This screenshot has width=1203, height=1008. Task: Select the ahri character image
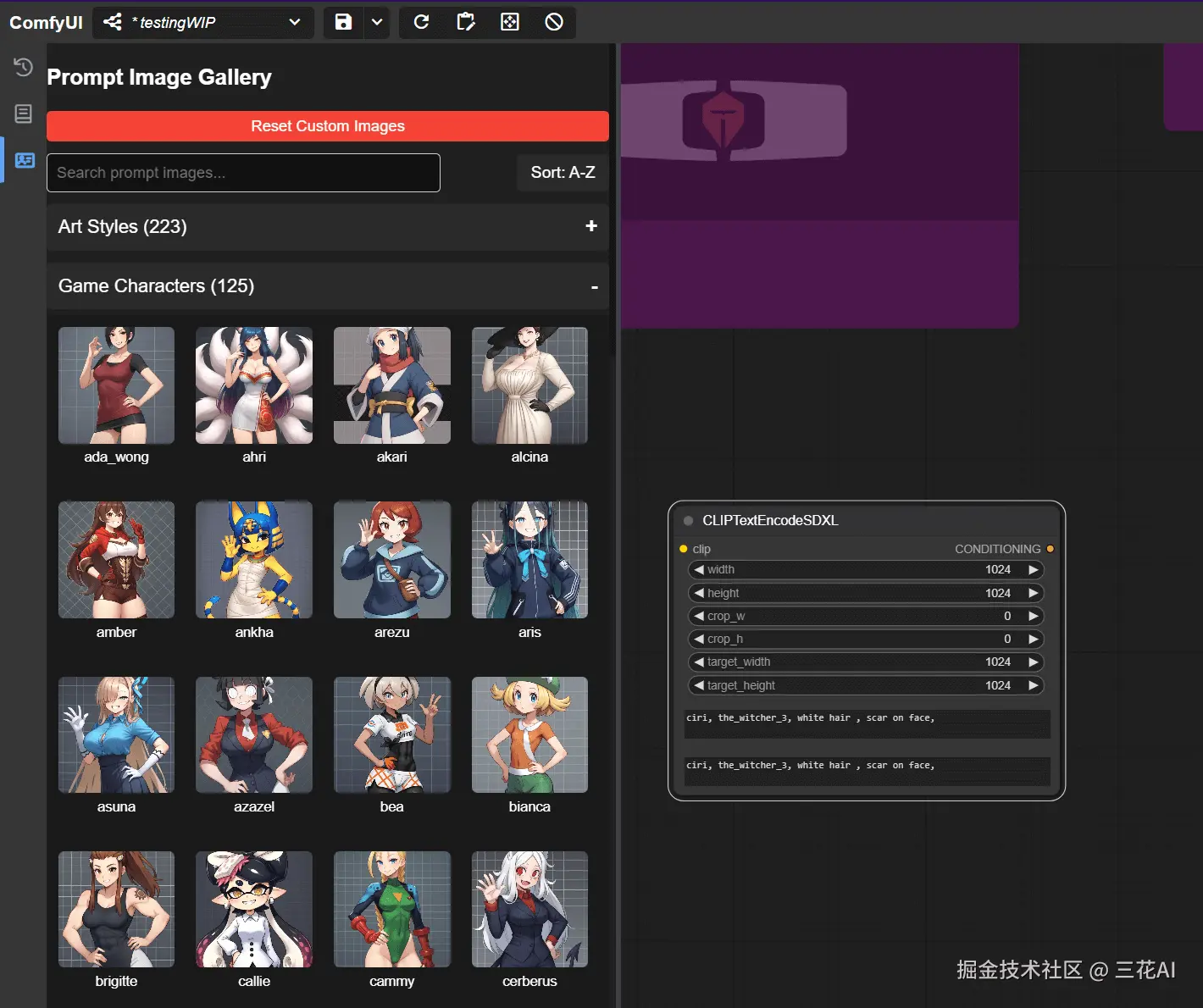254,385
